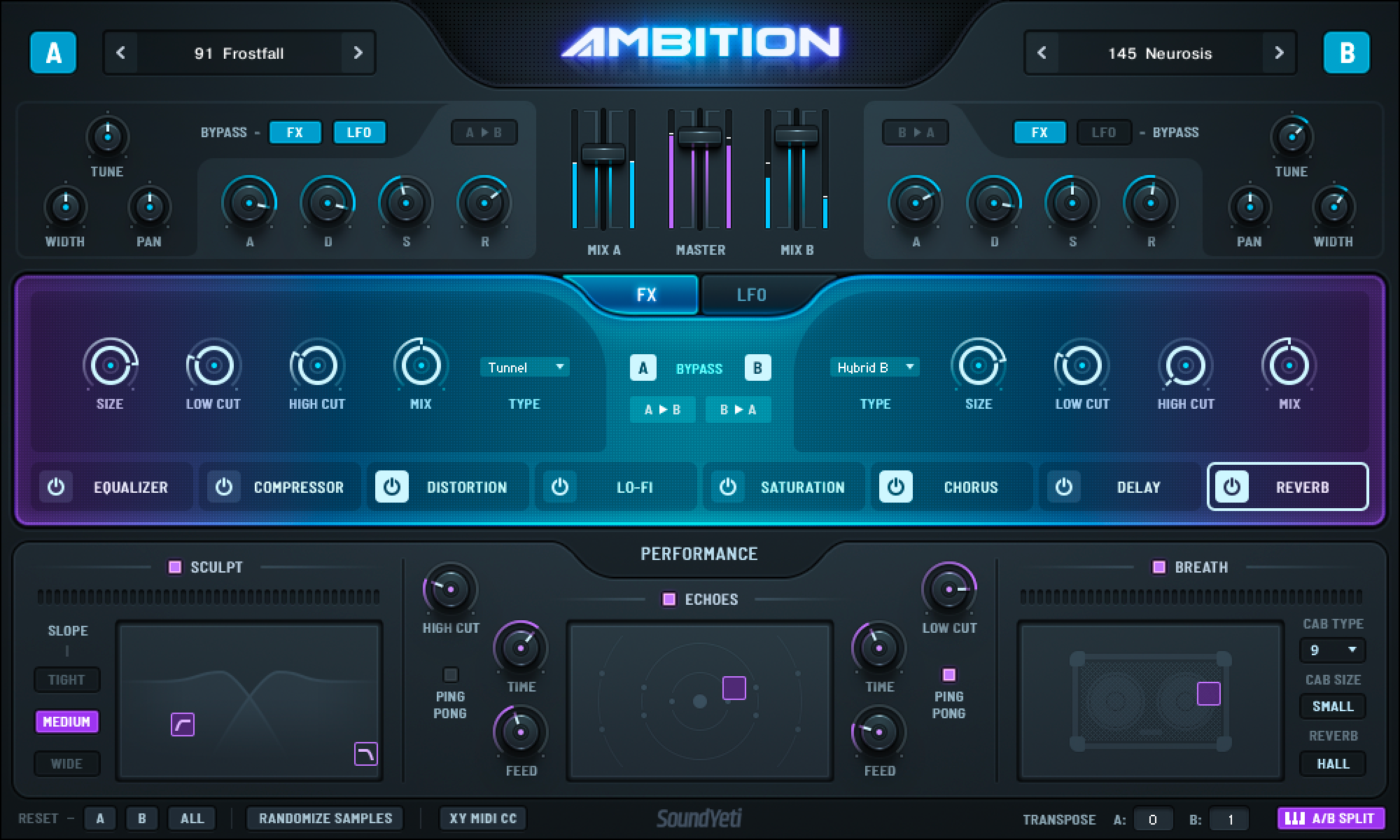Enable left Ping Pong checkbox
The width and height of the screenshot is (1400, 840).
[450, 675]
